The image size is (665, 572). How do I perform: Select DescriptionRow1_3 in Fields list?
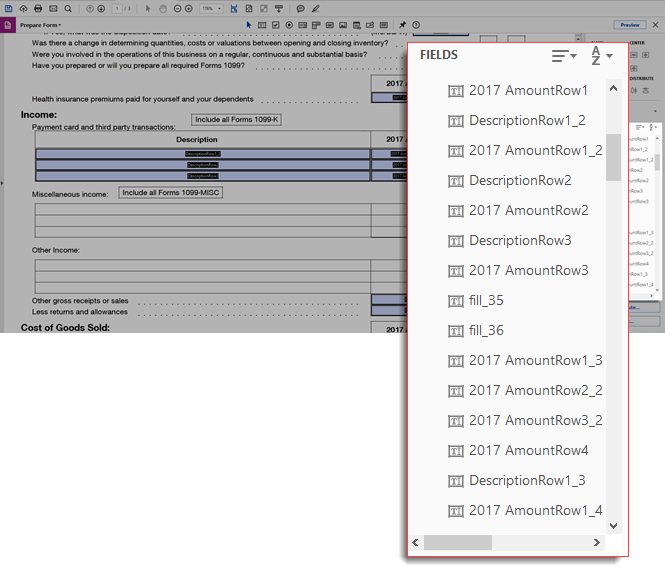point(517,481)
